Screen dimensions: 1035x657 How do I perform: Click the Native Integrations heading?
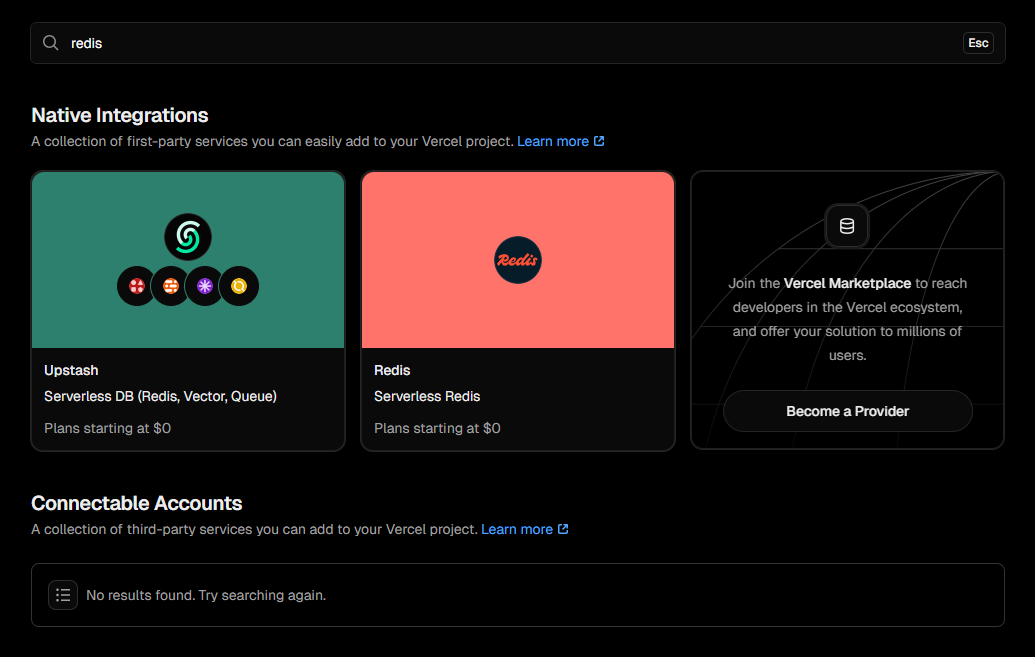[x=119, y=115]
